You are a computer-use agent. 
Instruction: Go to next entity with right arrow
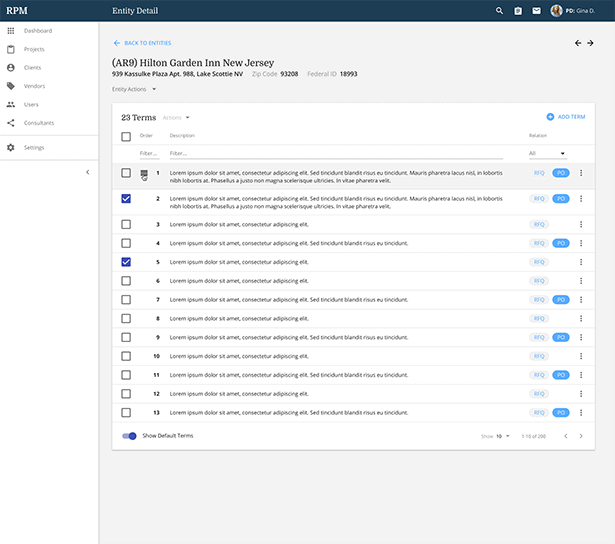[590, 43]
